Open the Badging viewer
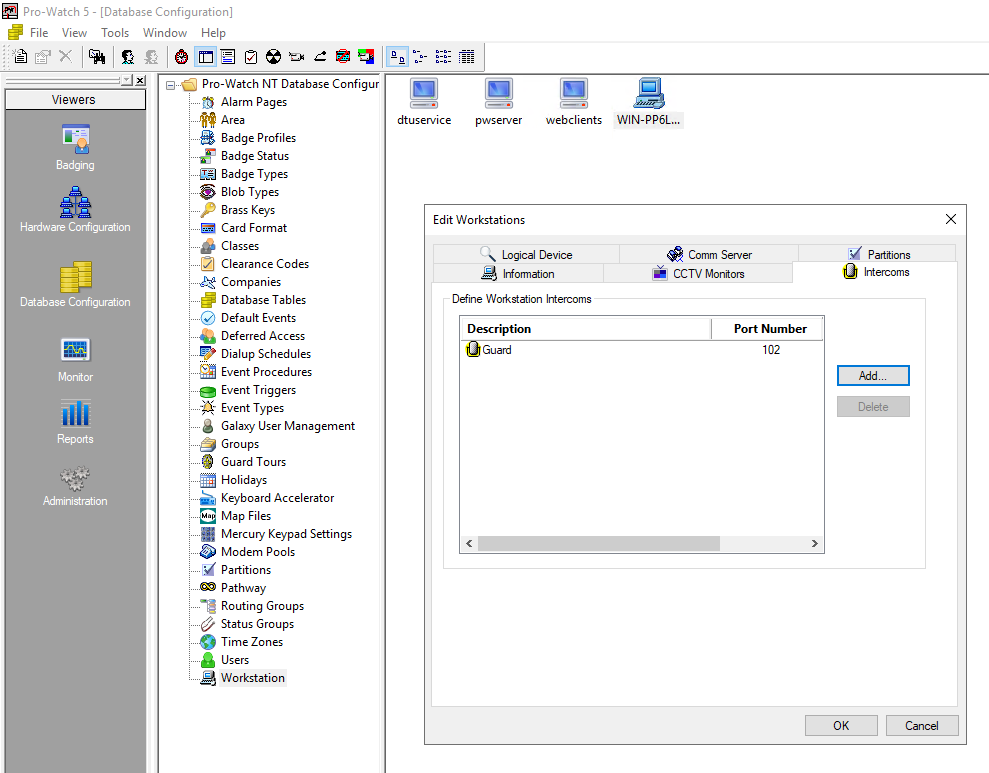 [75, 146]
